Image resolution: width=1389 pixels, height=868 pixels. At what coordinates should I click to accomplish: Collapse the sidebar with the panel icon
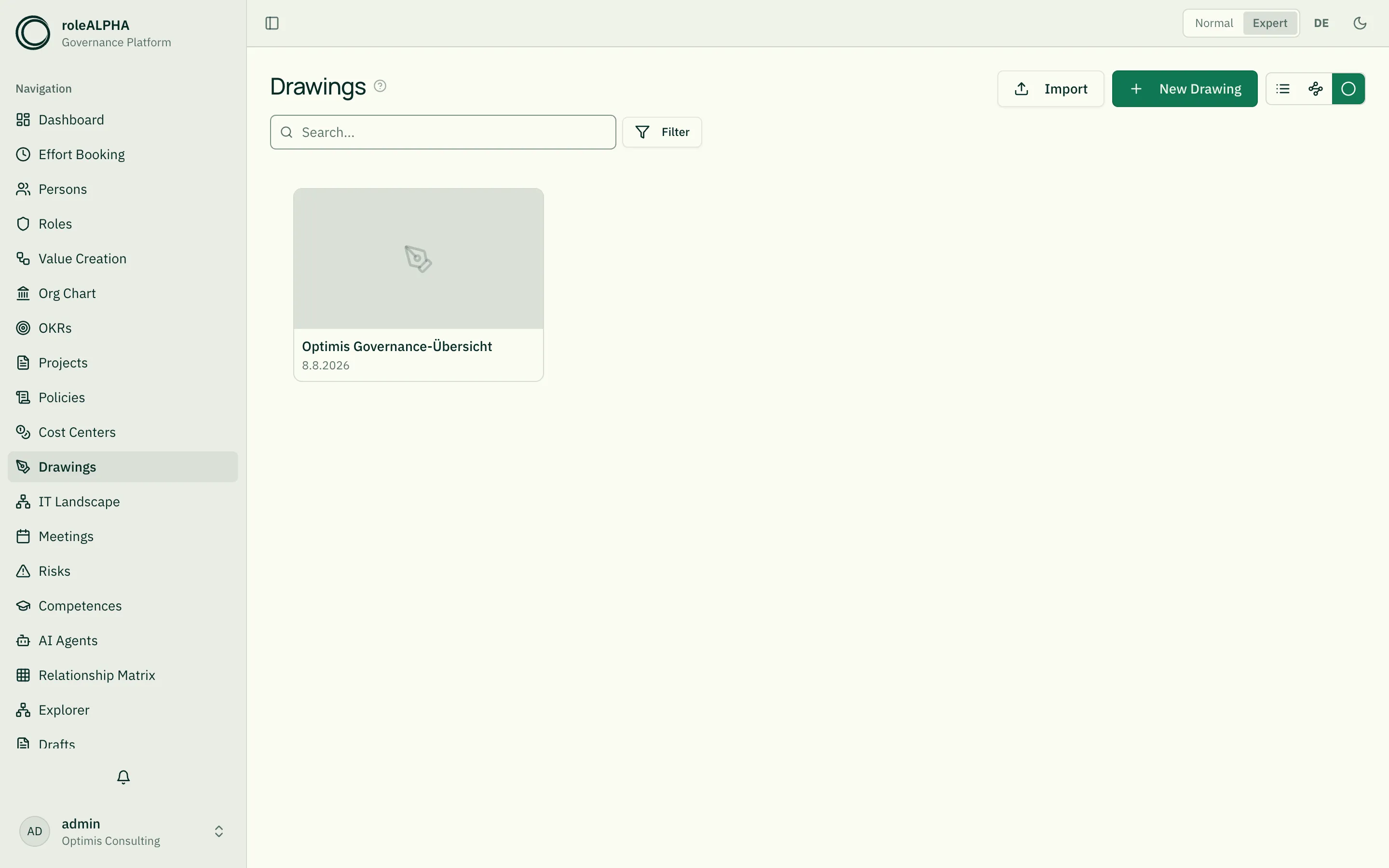pyautogui.click(x=272, y=23)
